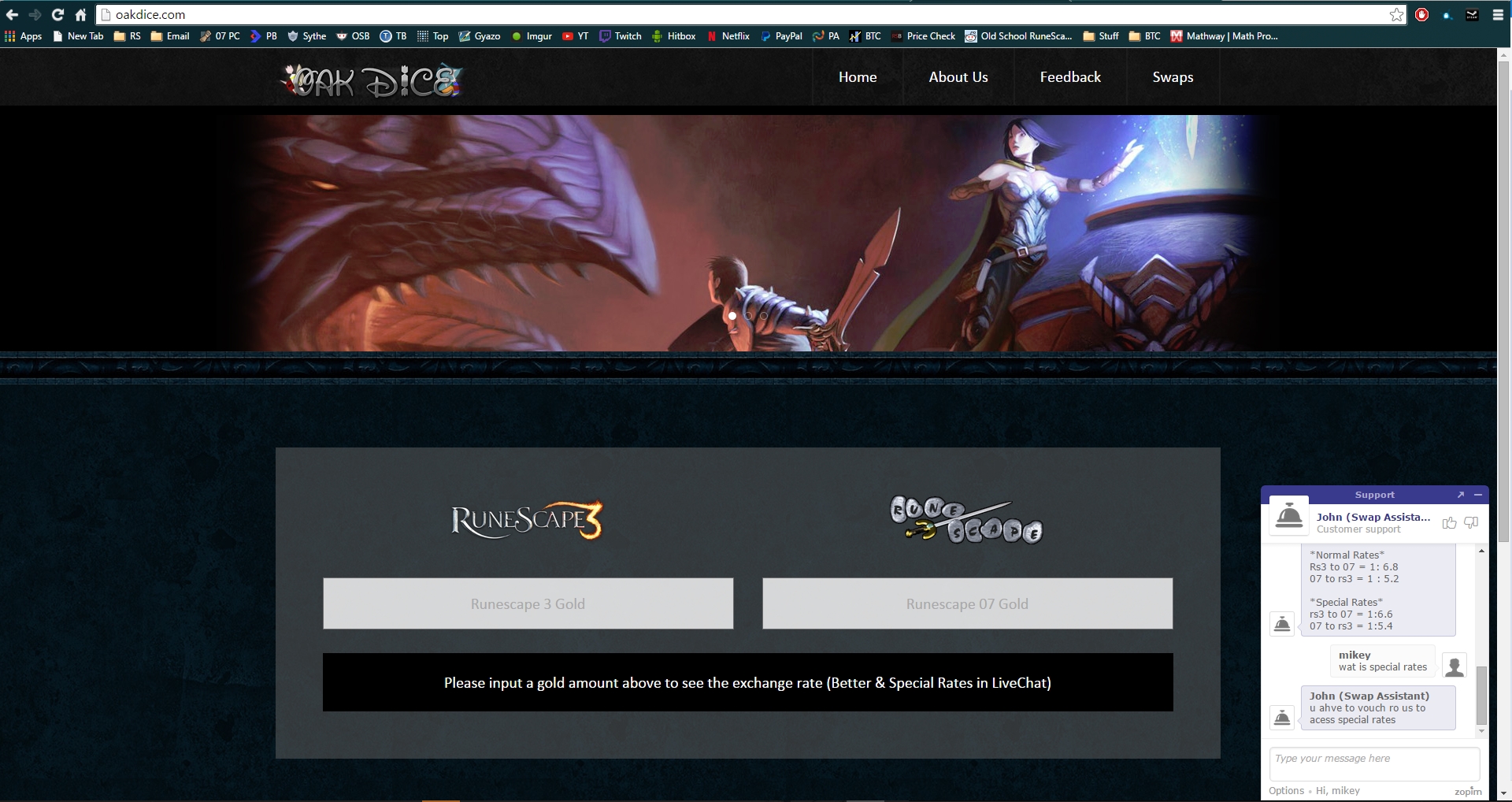
Task: Click the page vertical scrollbar thumb
Action: 1504,301
